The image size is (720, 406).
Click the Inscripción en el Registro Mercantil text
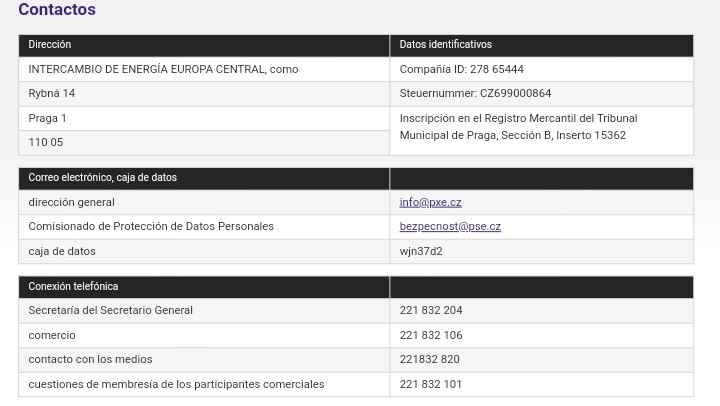tap(518, 127)
